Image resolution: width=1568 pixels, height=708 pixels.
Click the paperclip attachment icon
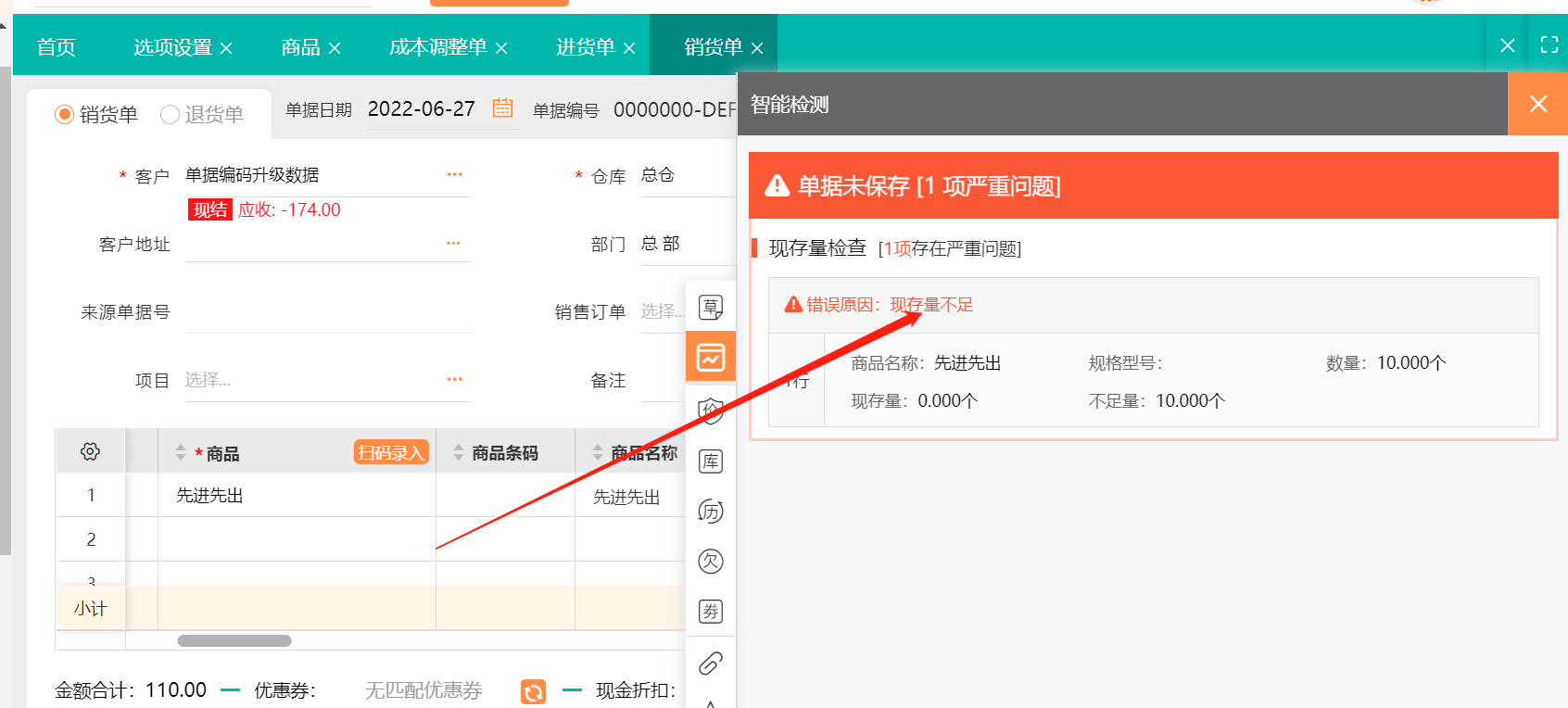(710, 664)
